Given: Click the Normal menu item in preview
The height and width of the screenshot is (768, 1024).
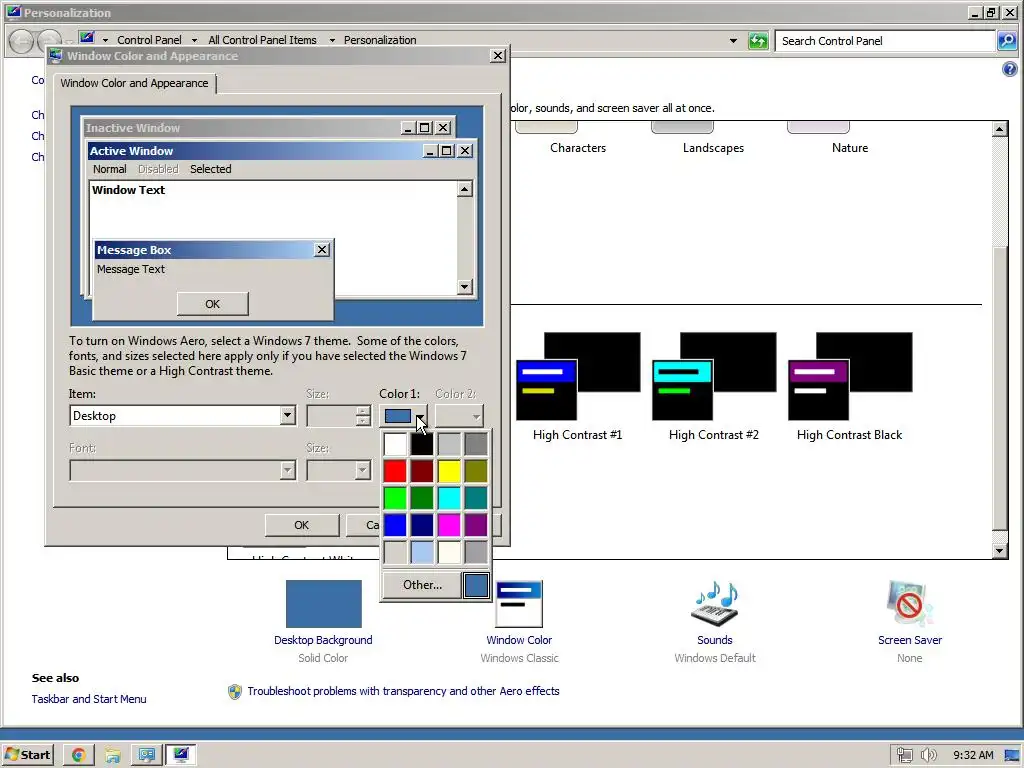Looking at the screenshot, I should [x=110, y=169].
